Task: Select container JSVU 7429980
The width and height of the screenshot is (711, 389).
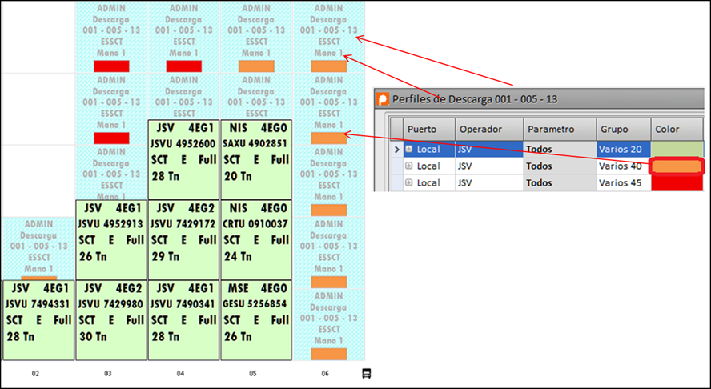Action: tap(111, 320)
